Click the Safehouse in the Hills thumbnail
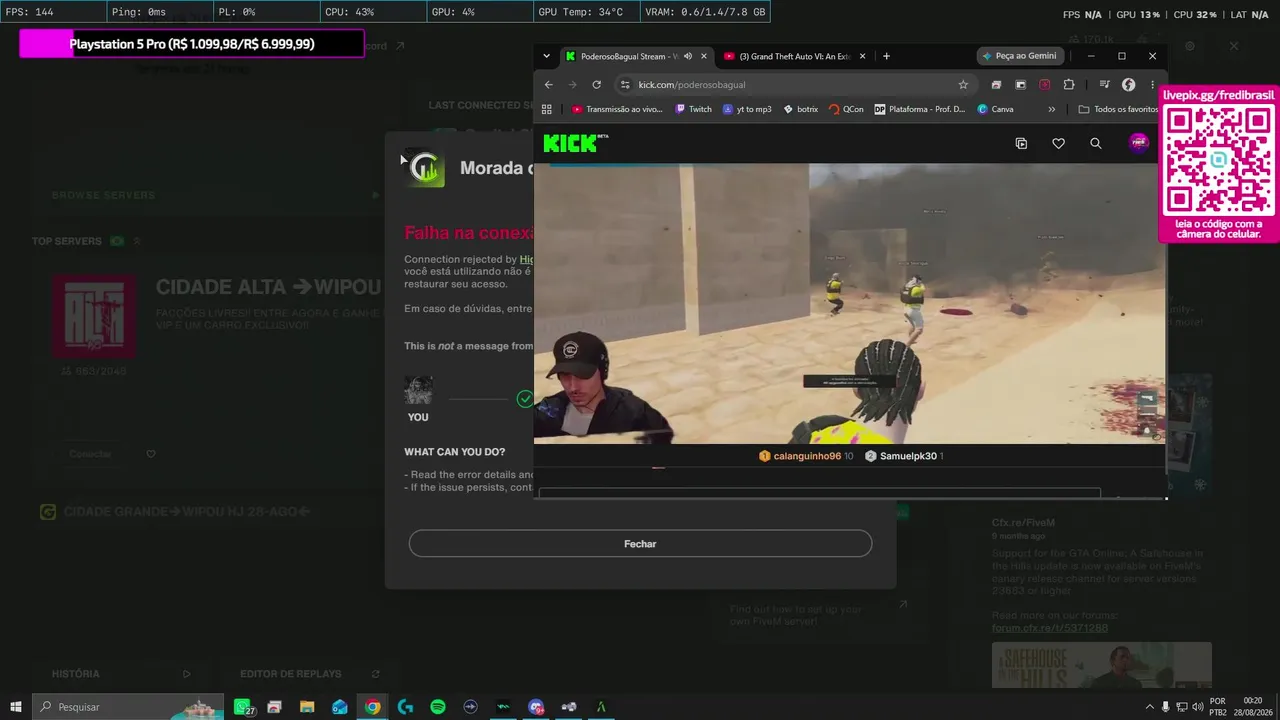The width and height of the screenshot is (1280, 720). (x=1102, y=665)
